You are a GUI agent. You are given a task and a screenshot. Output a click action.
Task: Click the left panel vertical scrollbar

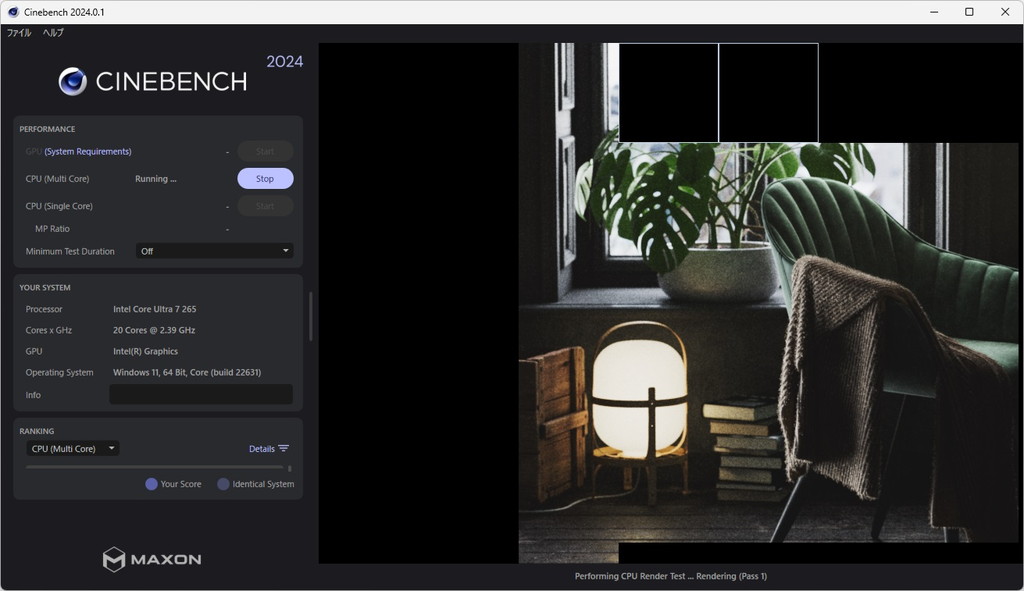(311, 317)
